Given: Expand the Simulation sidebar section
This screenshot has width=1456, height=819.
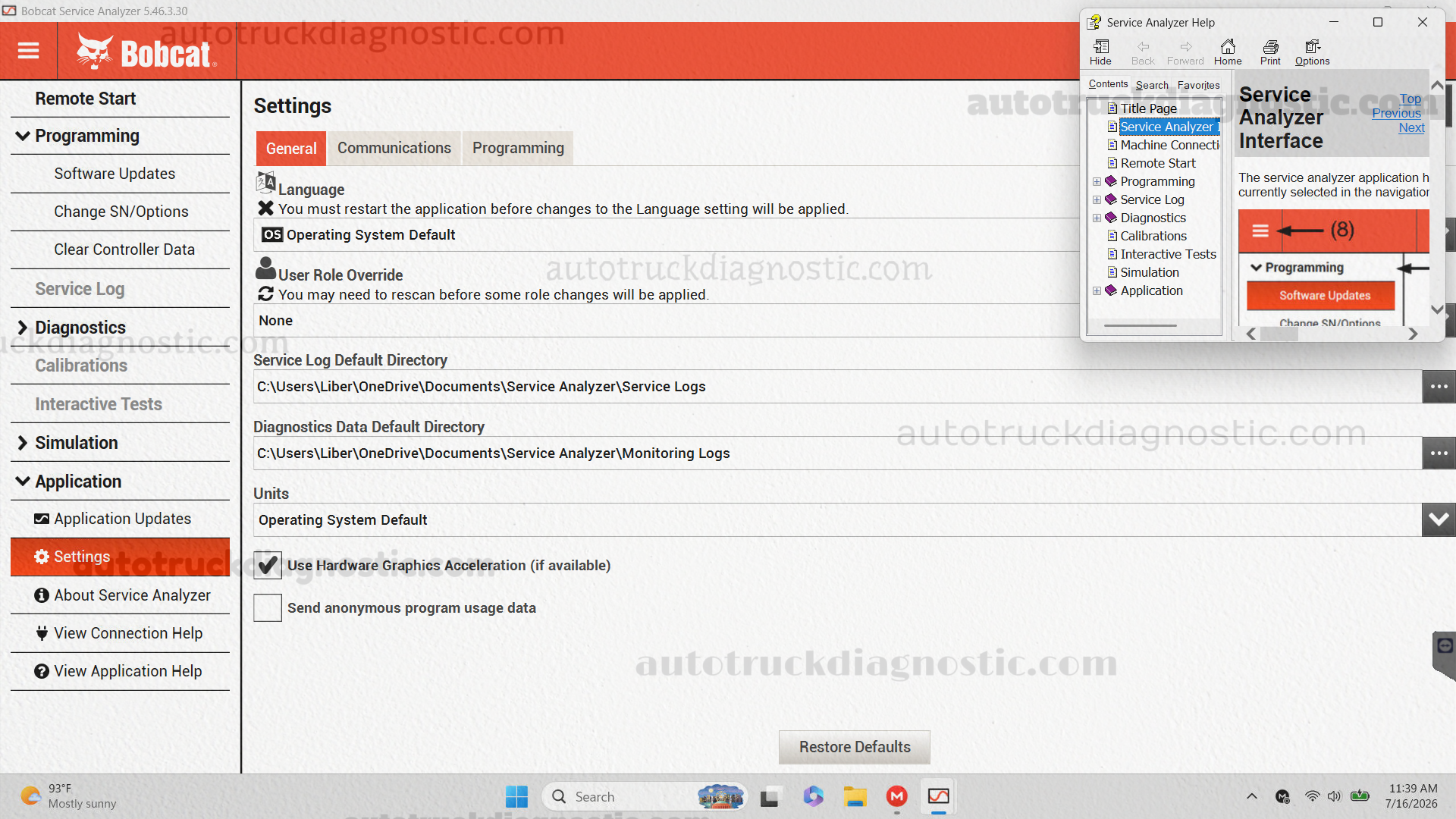Looking at the screenshot, I should coord(23,443).
